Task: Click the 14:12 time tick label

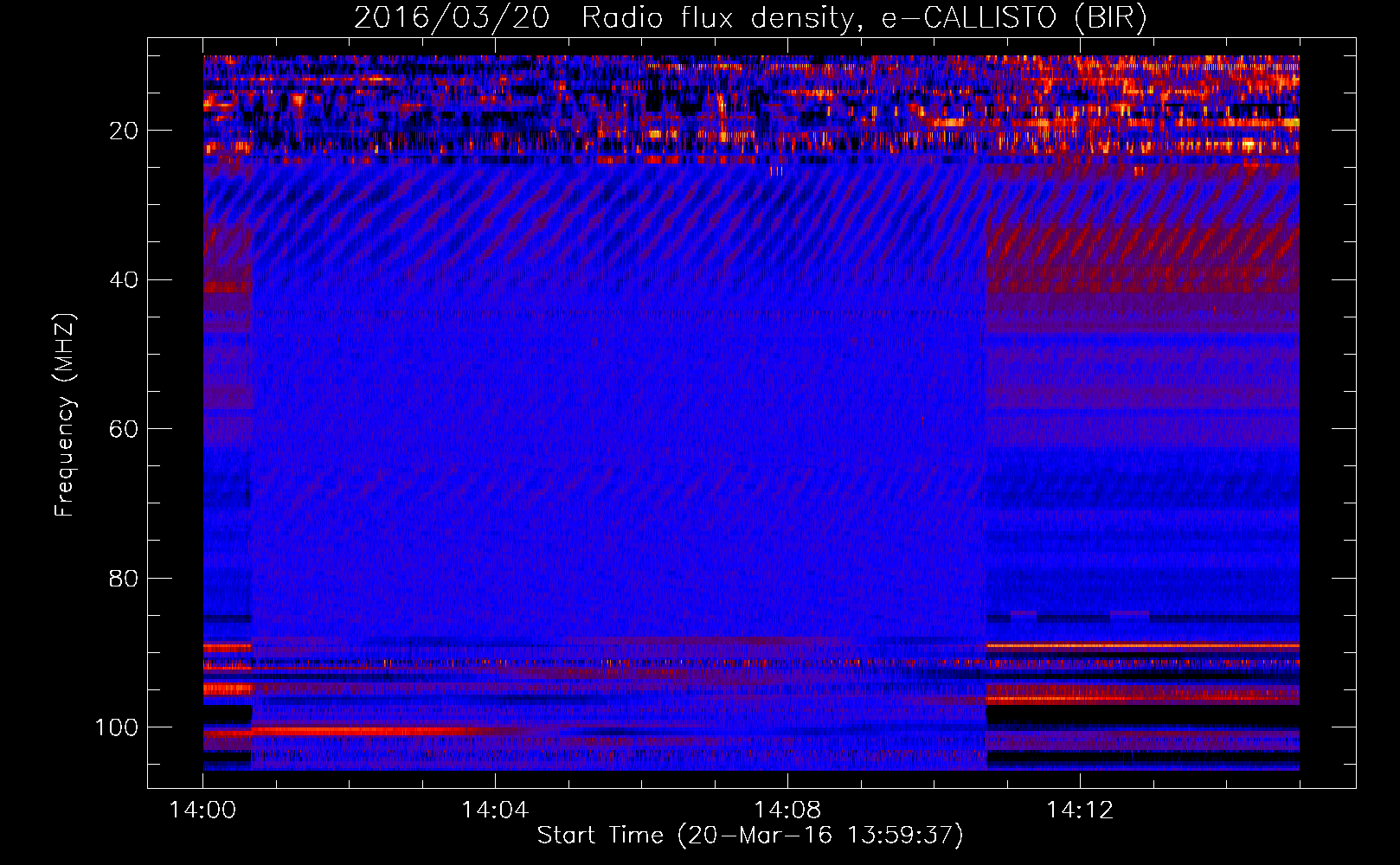Action: [1080, 811]
